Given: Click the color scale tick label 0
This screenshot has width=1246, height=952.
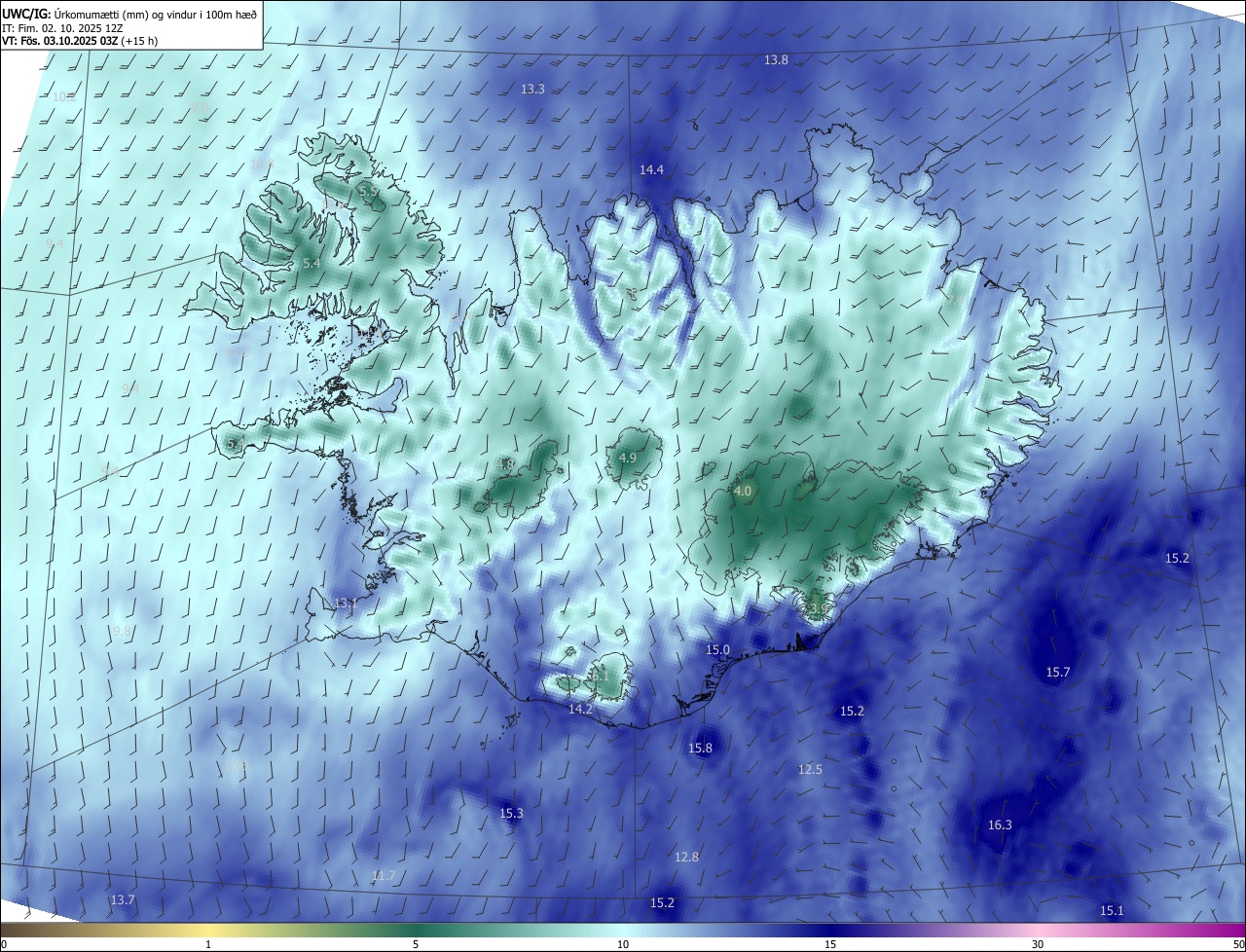Looking at the screenshot, I should 3,945.
